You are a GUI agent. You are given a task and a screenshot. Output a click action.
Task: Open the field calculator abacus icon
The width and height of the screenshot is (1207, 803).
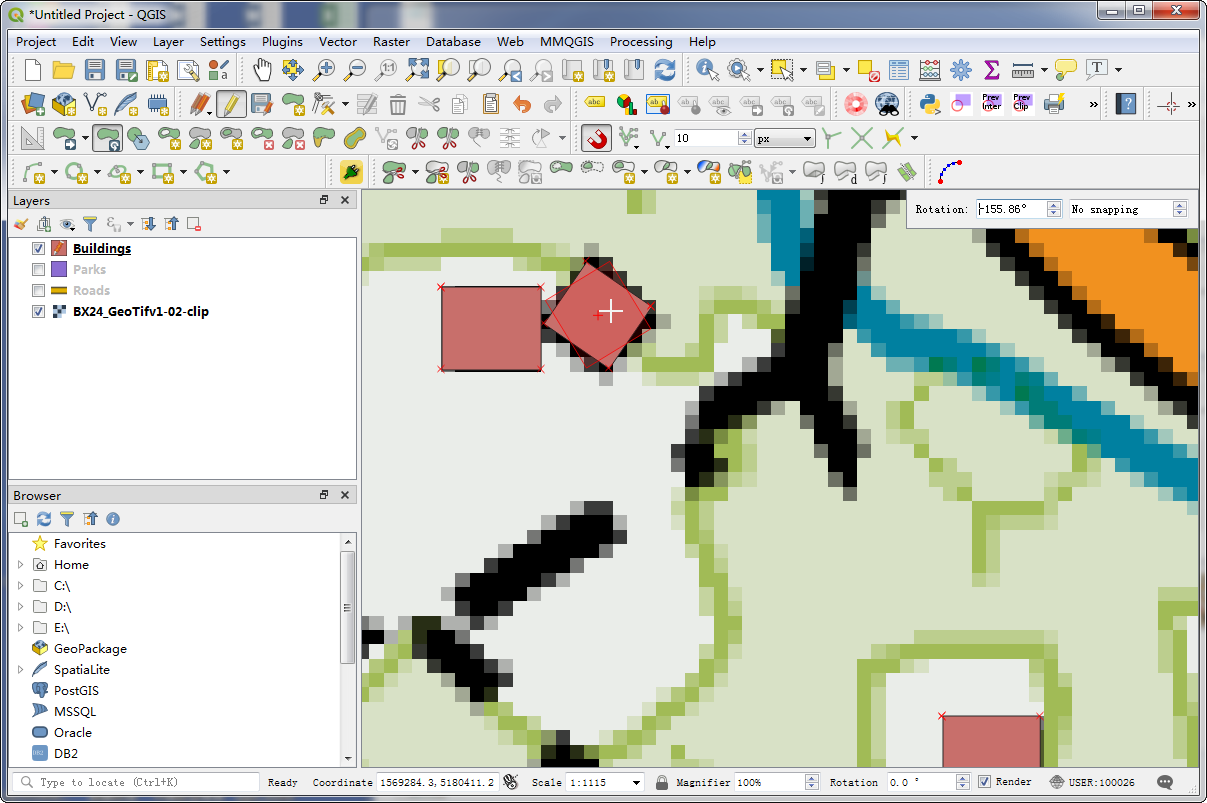point(930,70)
